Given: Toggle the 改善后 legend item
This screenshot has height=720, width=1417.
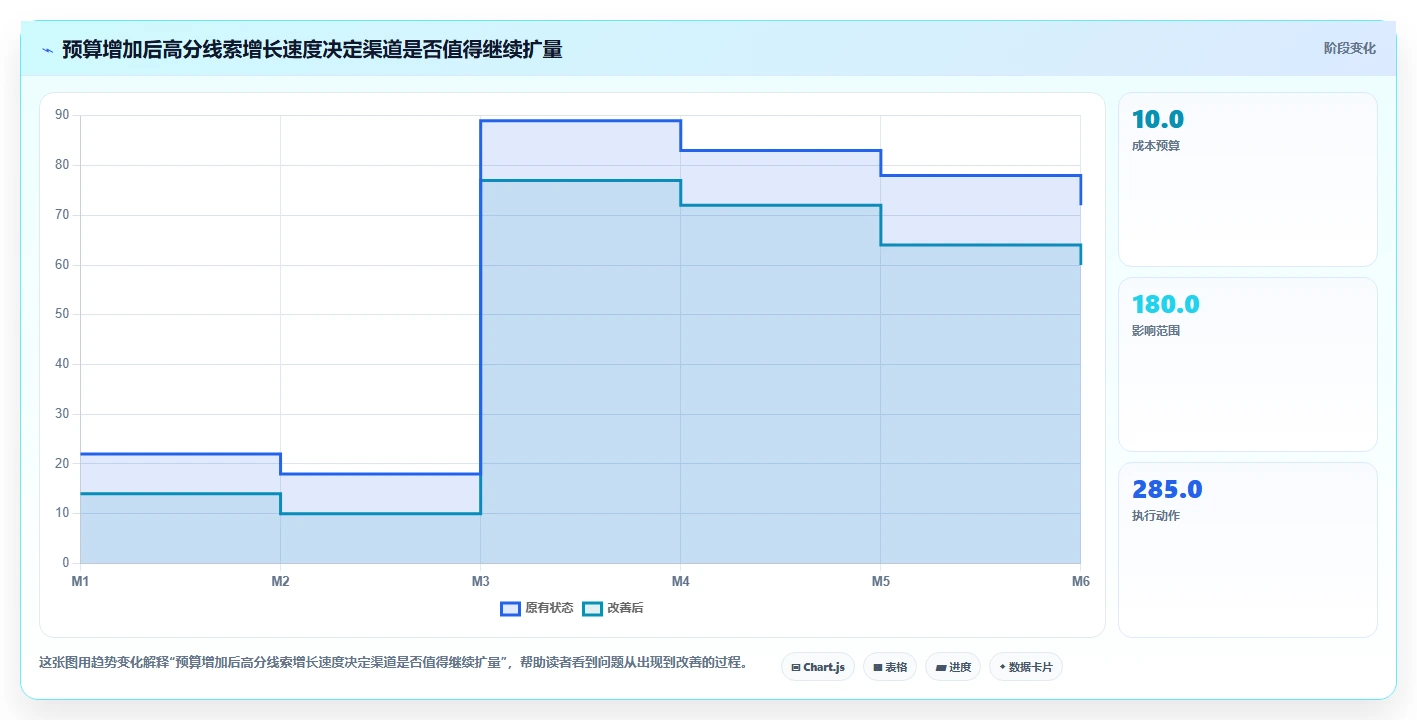Looking at the screenshot, I should coord(613,608).
